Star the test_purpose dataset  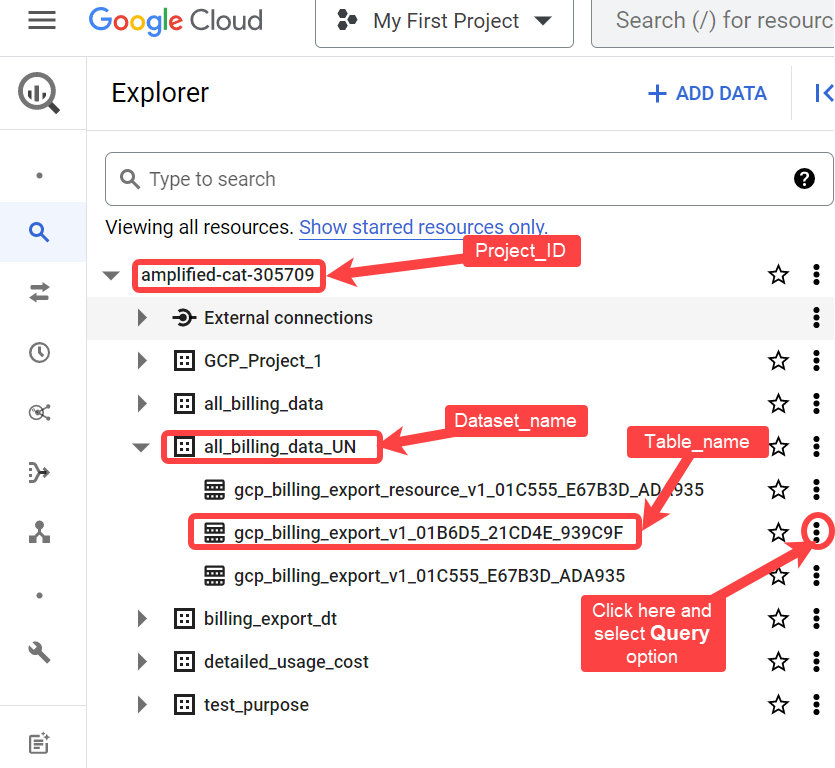[778, 705]
